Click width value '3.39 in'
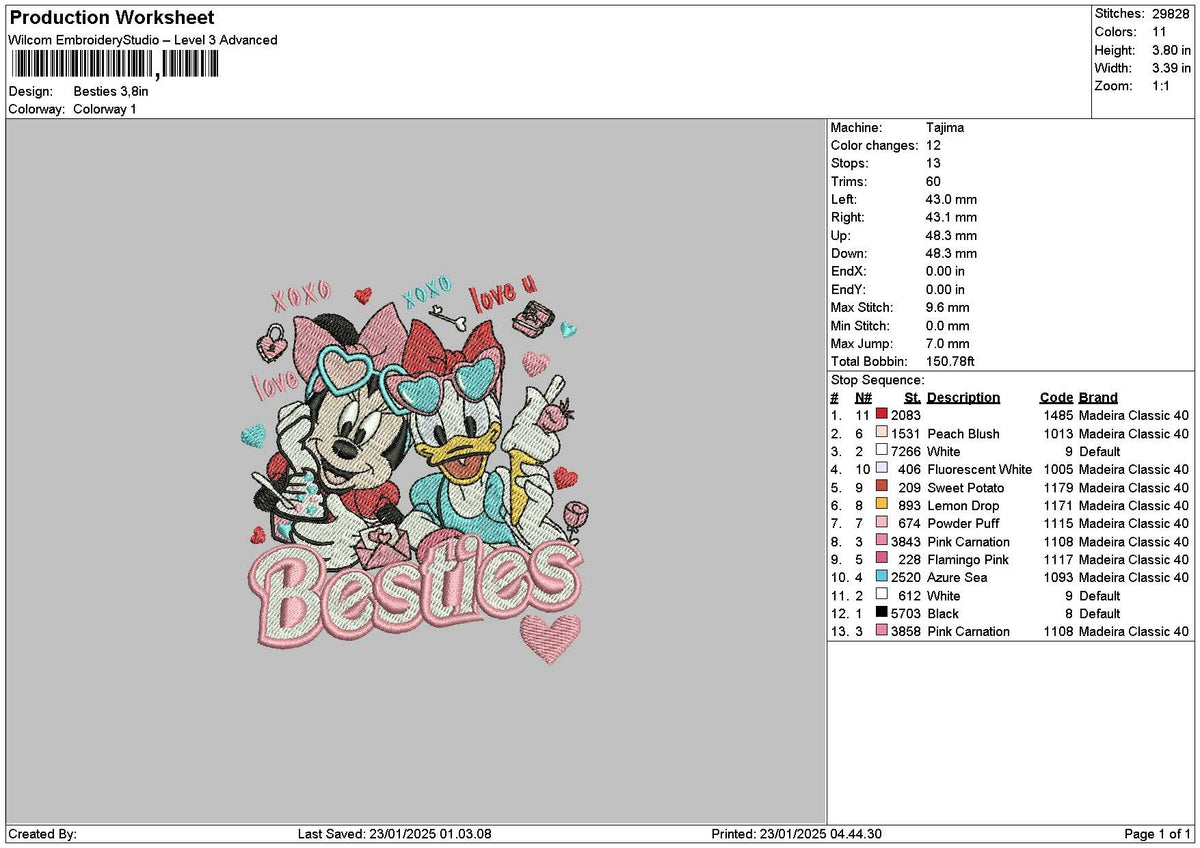Image resolution: width=1200 pixels, height=848 pixels. pos(1171,68)
